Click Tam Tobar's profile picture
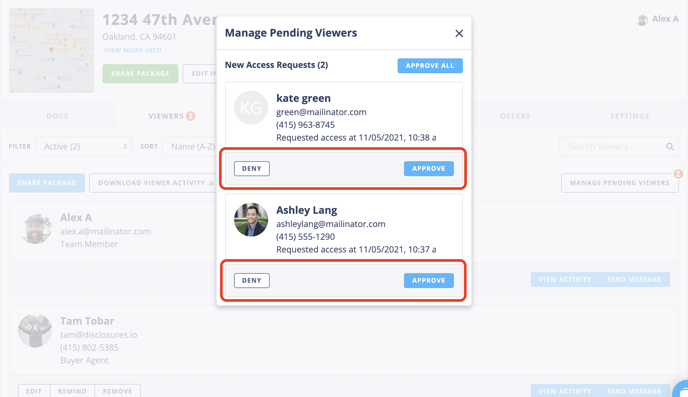This screenshot has width=688, height=397. click(x=35, y=331)
